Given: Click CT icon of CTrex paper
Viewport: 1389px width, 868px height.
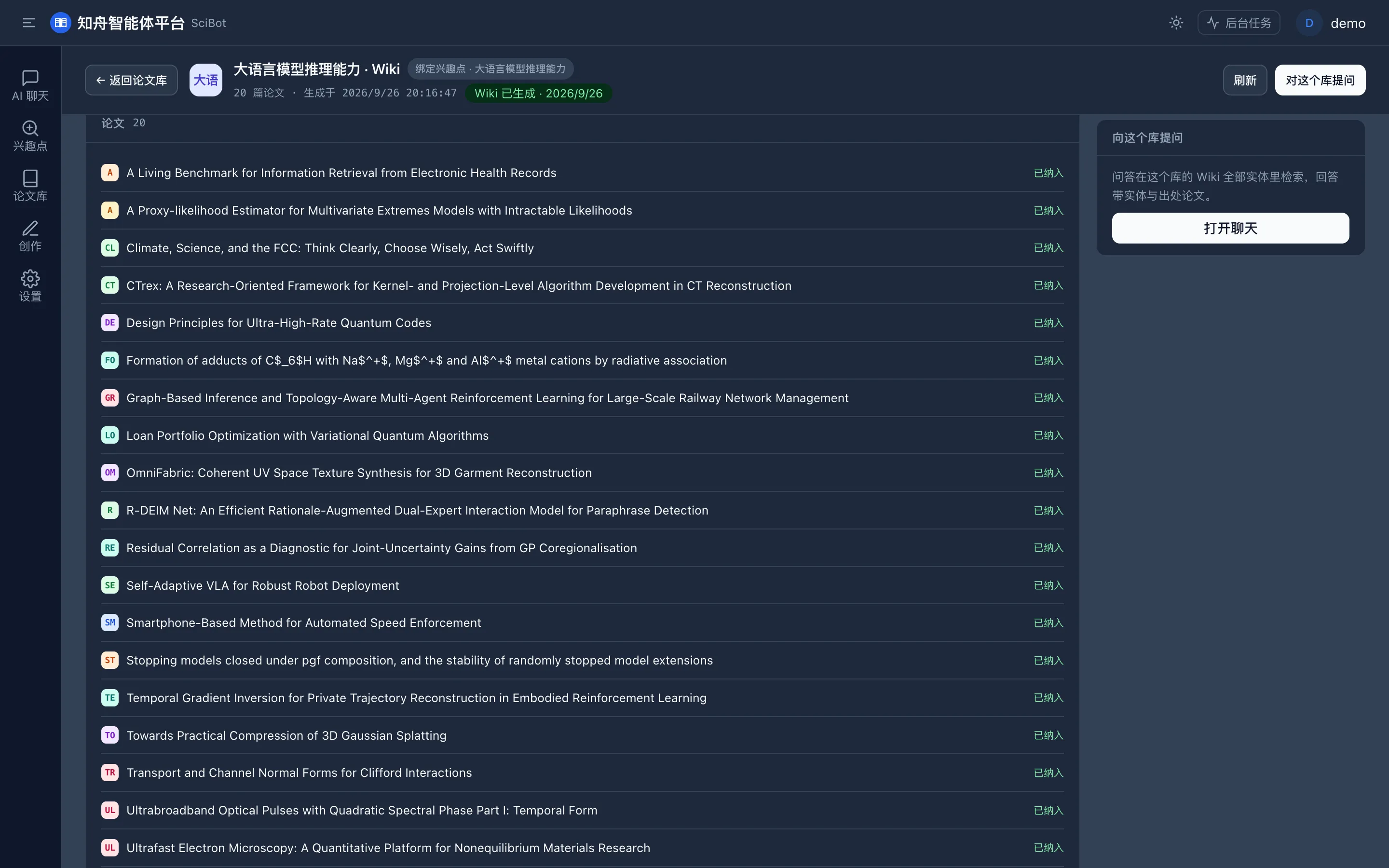Looking at the screenshot, I should (x=109, y=285).
